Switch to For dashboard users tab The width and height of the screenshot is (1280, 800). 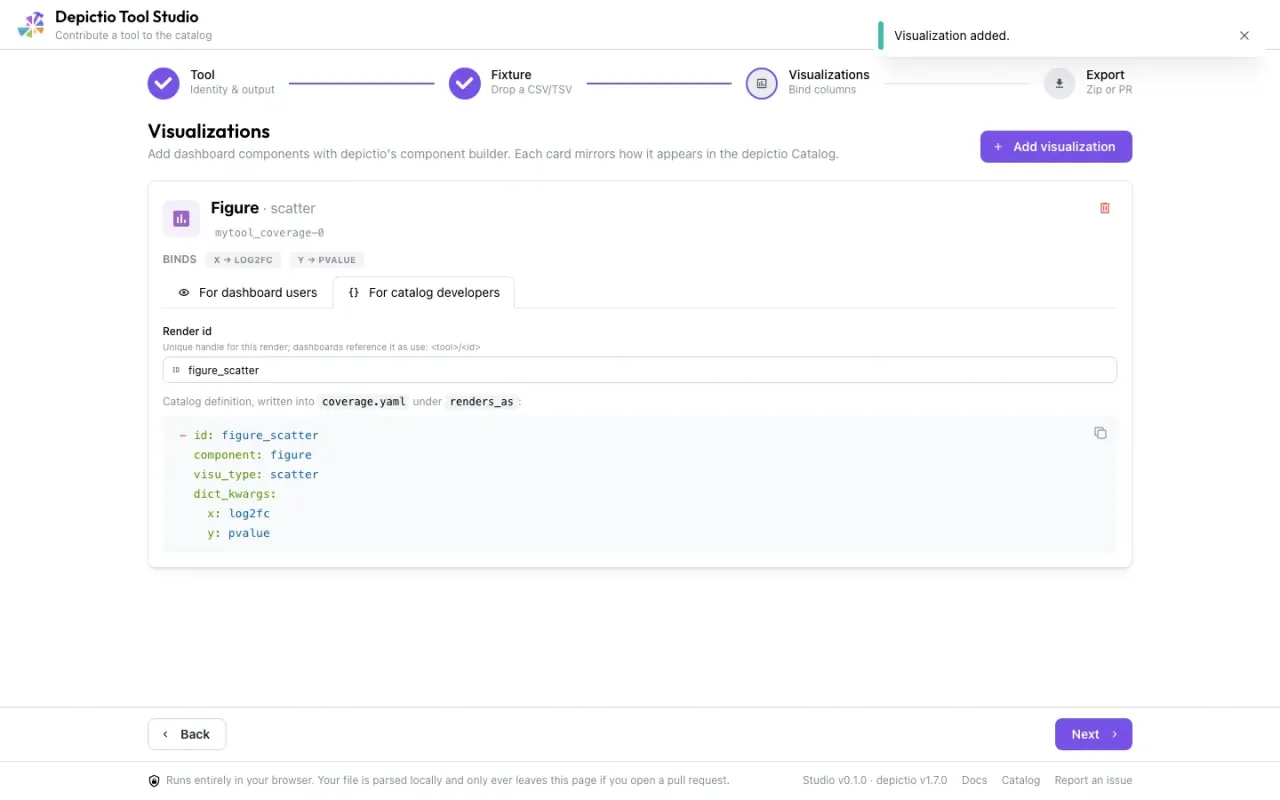coord(248,293)
